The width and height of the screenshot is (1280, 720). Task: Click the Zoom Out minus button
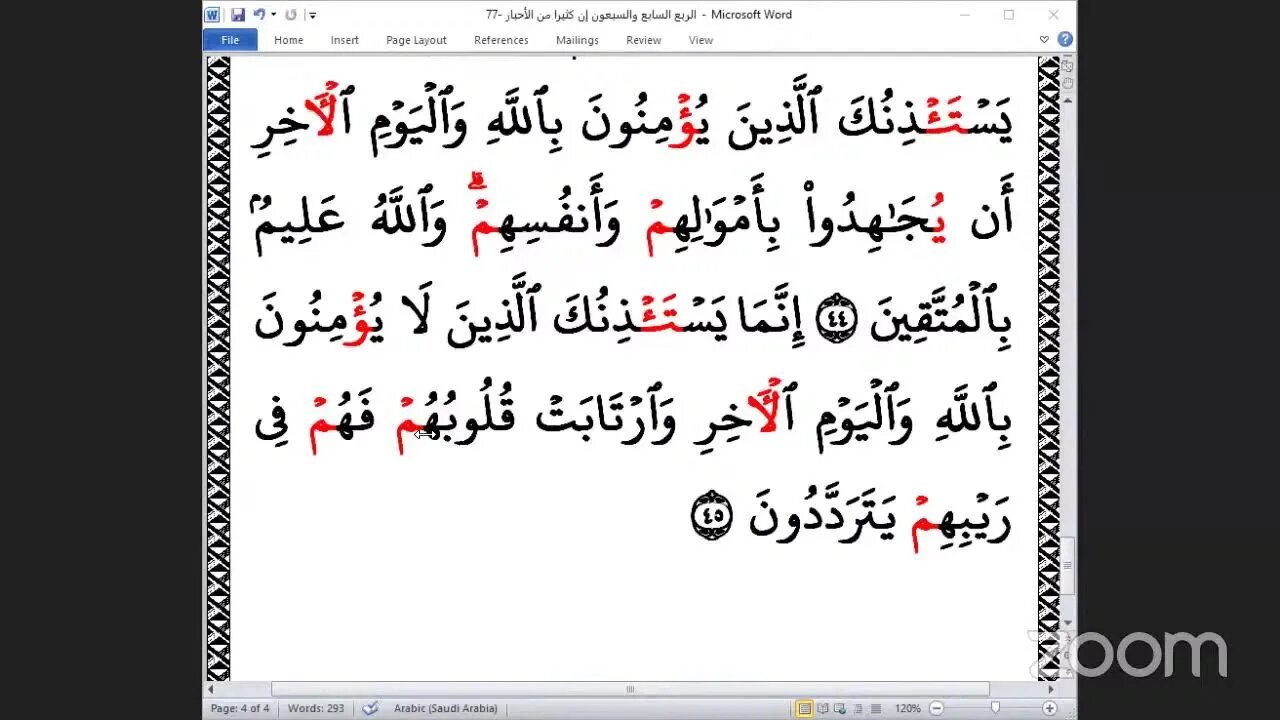[936, 708]
